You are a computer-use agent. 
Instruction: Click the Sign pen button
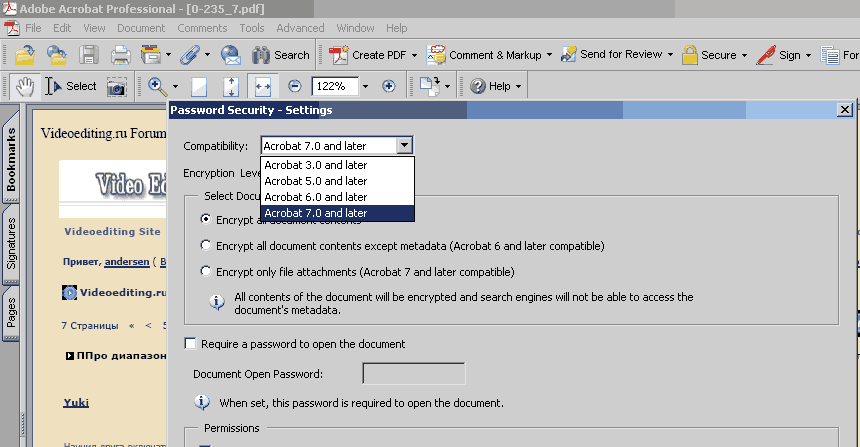pos(778,55)
